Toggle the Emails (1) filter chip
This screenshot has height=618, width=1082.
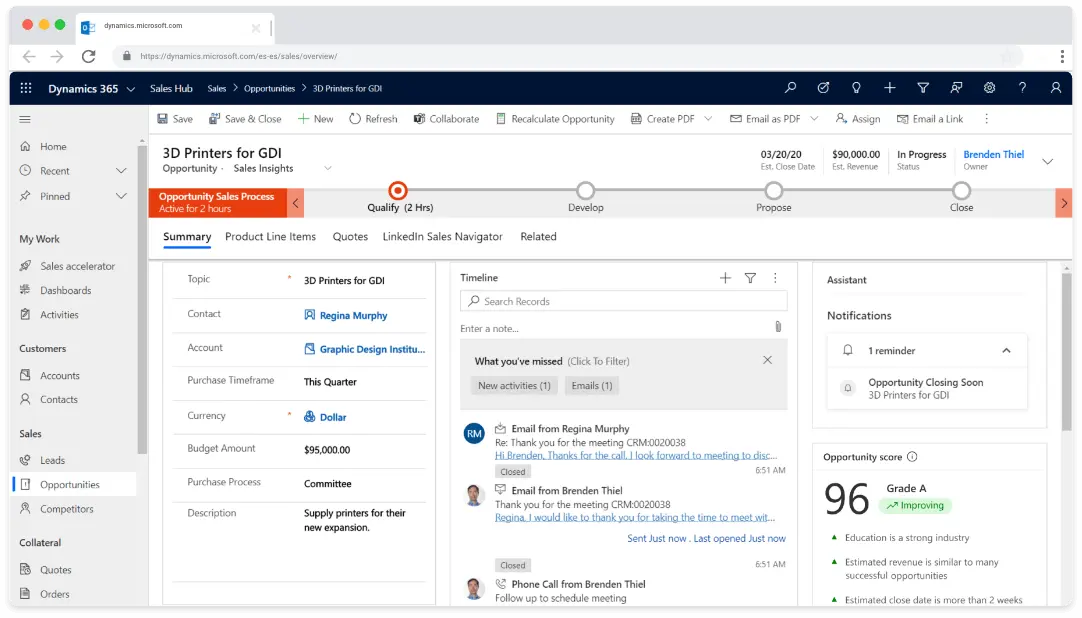(x=591, y=385)
